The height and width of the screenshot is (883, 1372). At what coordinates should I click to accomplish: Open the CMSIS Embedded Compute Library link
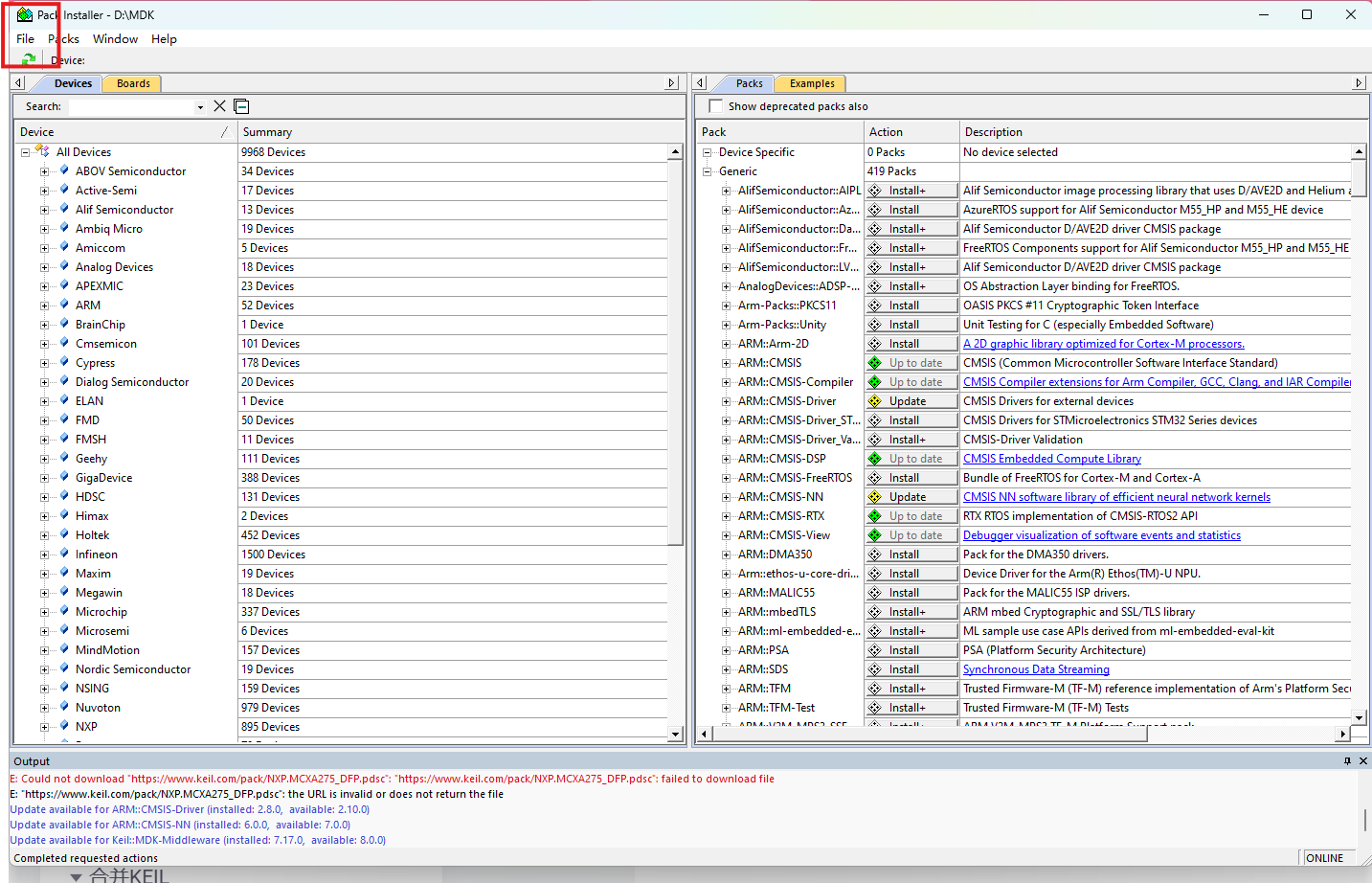(x=1052, y=459)
